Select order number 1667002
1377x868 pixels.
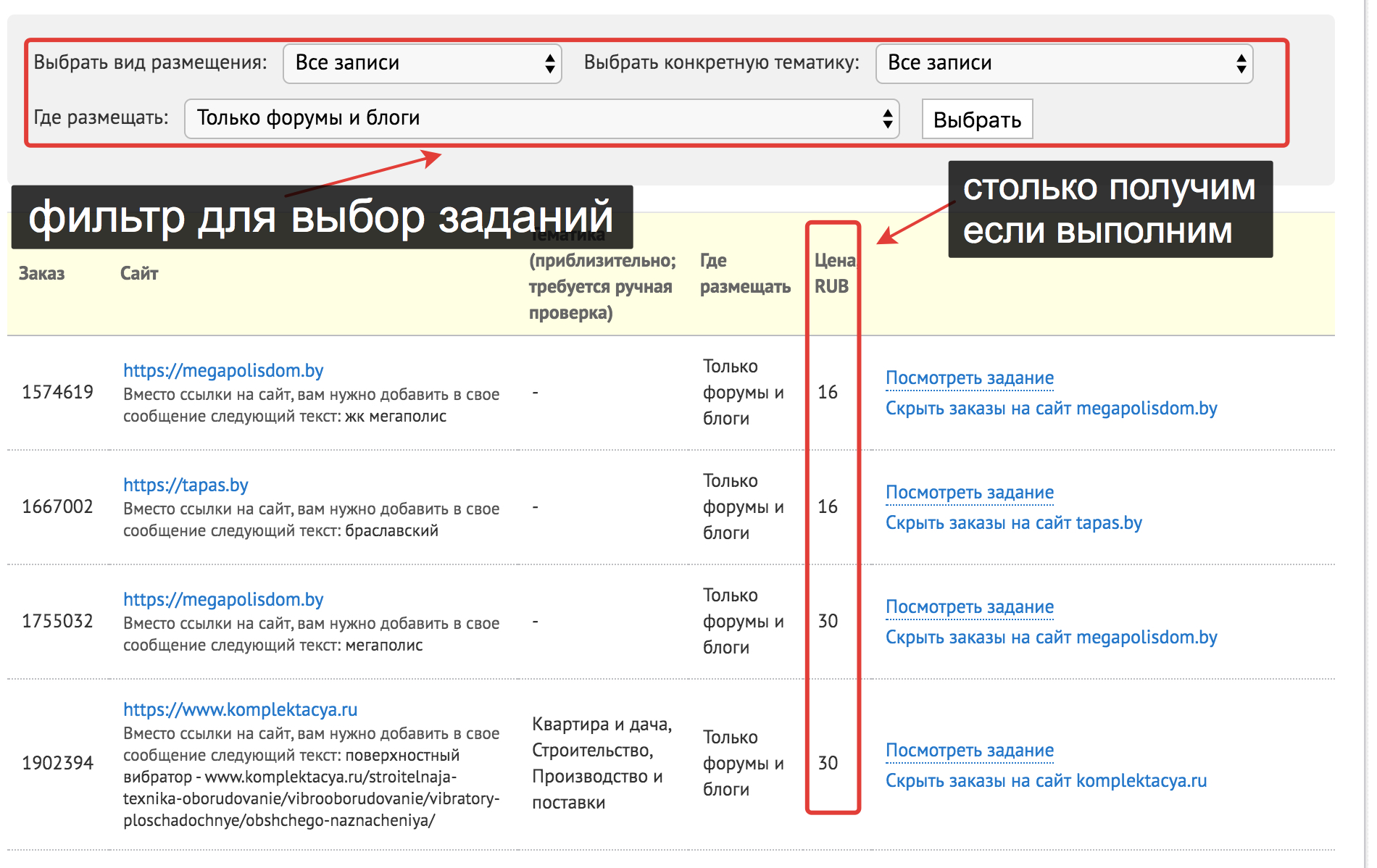(58, 506)
